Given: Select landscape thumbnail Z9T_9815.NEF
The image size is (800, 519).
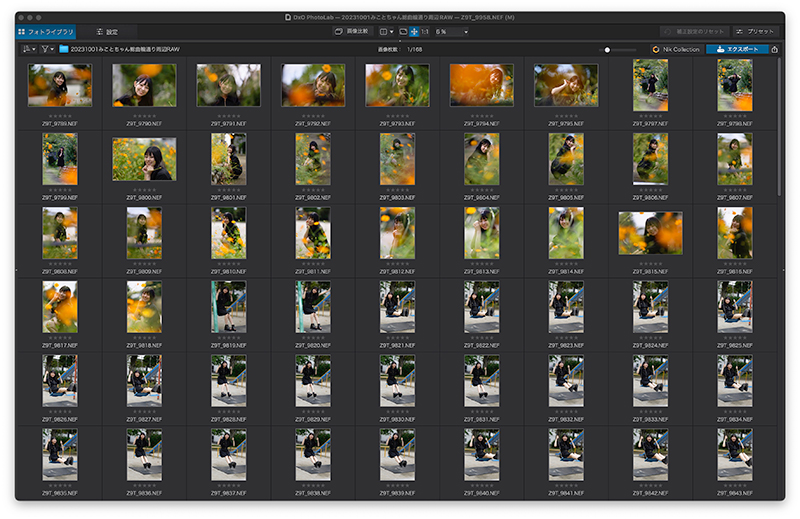Looking at the screenshot, I should coord(651,233).
